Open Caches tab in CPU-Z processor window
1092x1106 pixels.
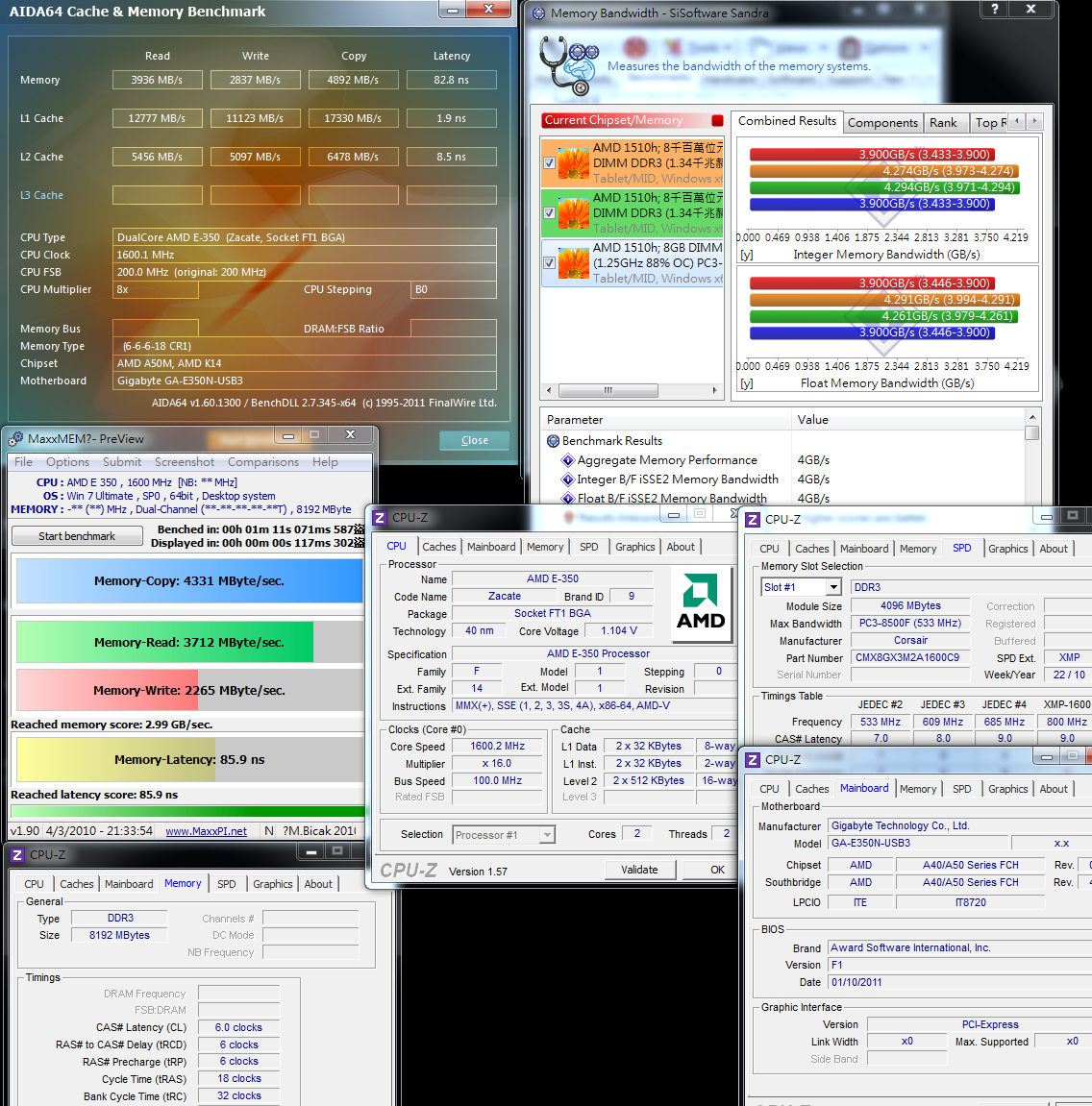point(438,547)
